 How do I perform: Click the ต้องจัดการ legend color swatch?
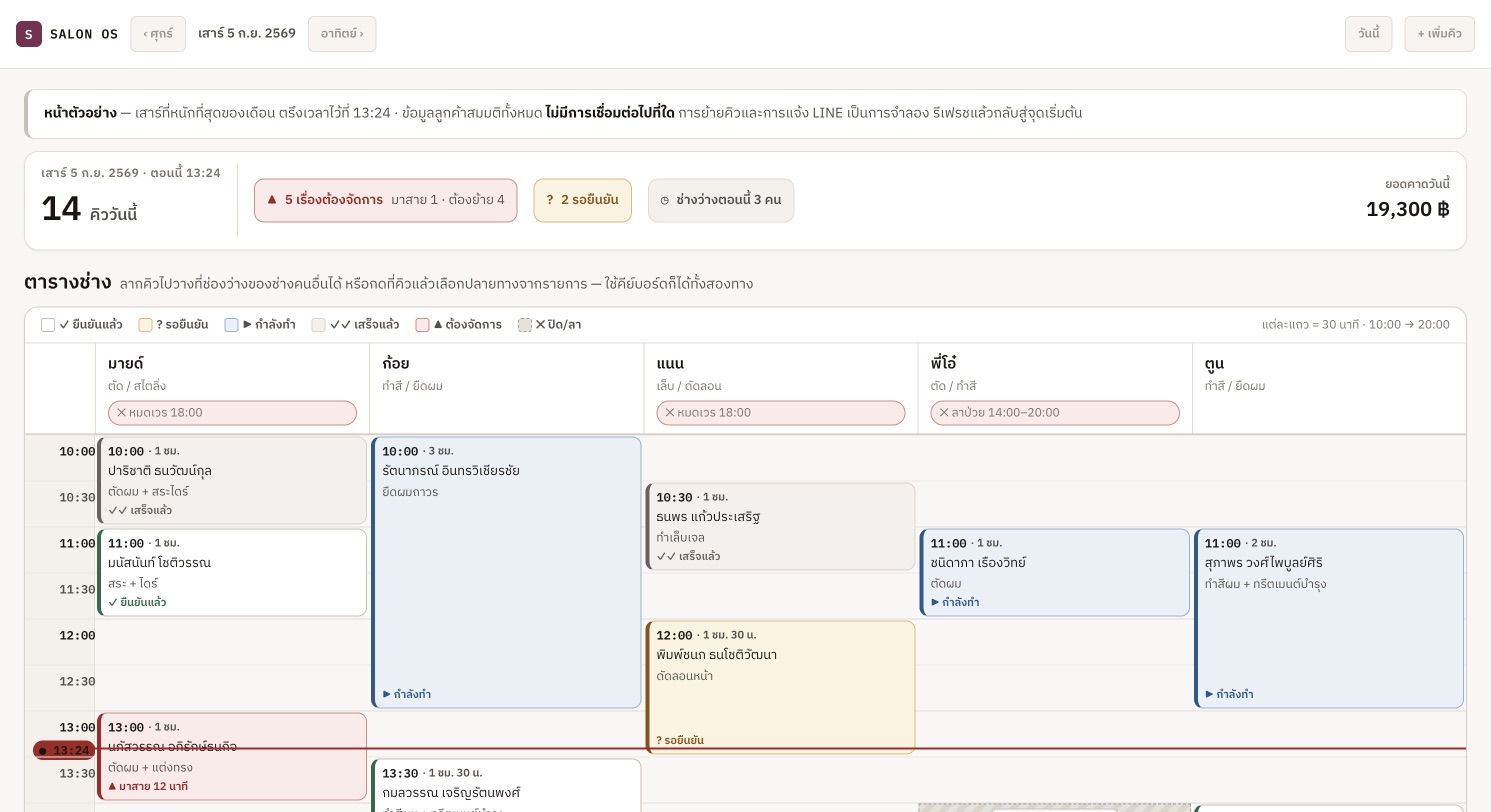pyautogui.click(x=423, y=325)
